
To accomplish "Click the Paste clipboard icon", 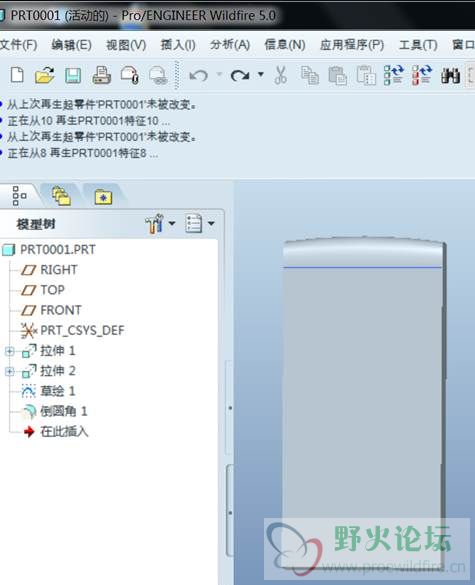I will click(x=338, y=75).
